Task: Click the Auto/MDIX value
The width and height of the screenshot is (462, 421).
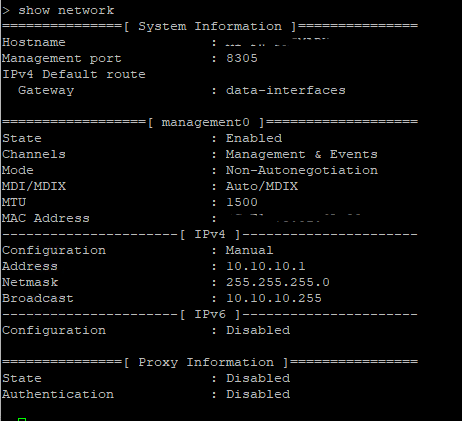Action: pos(262,186)
